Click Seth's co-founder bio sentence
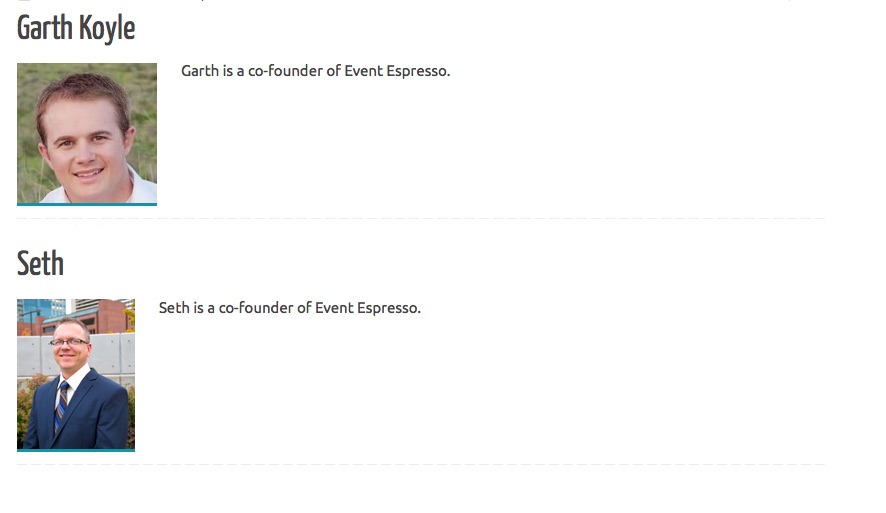 pos(289,308)
